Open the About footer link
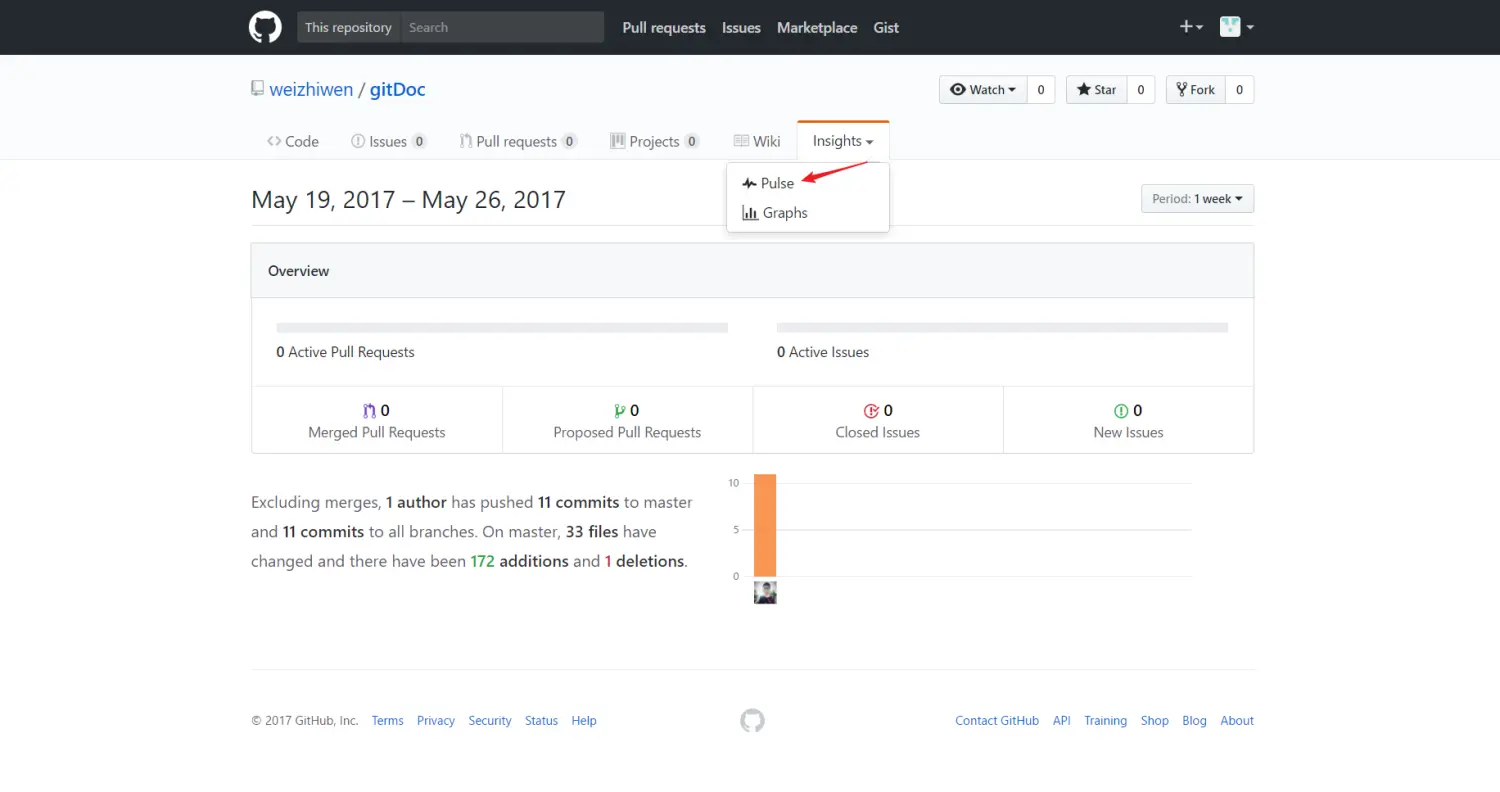 tap(1237, 720)
